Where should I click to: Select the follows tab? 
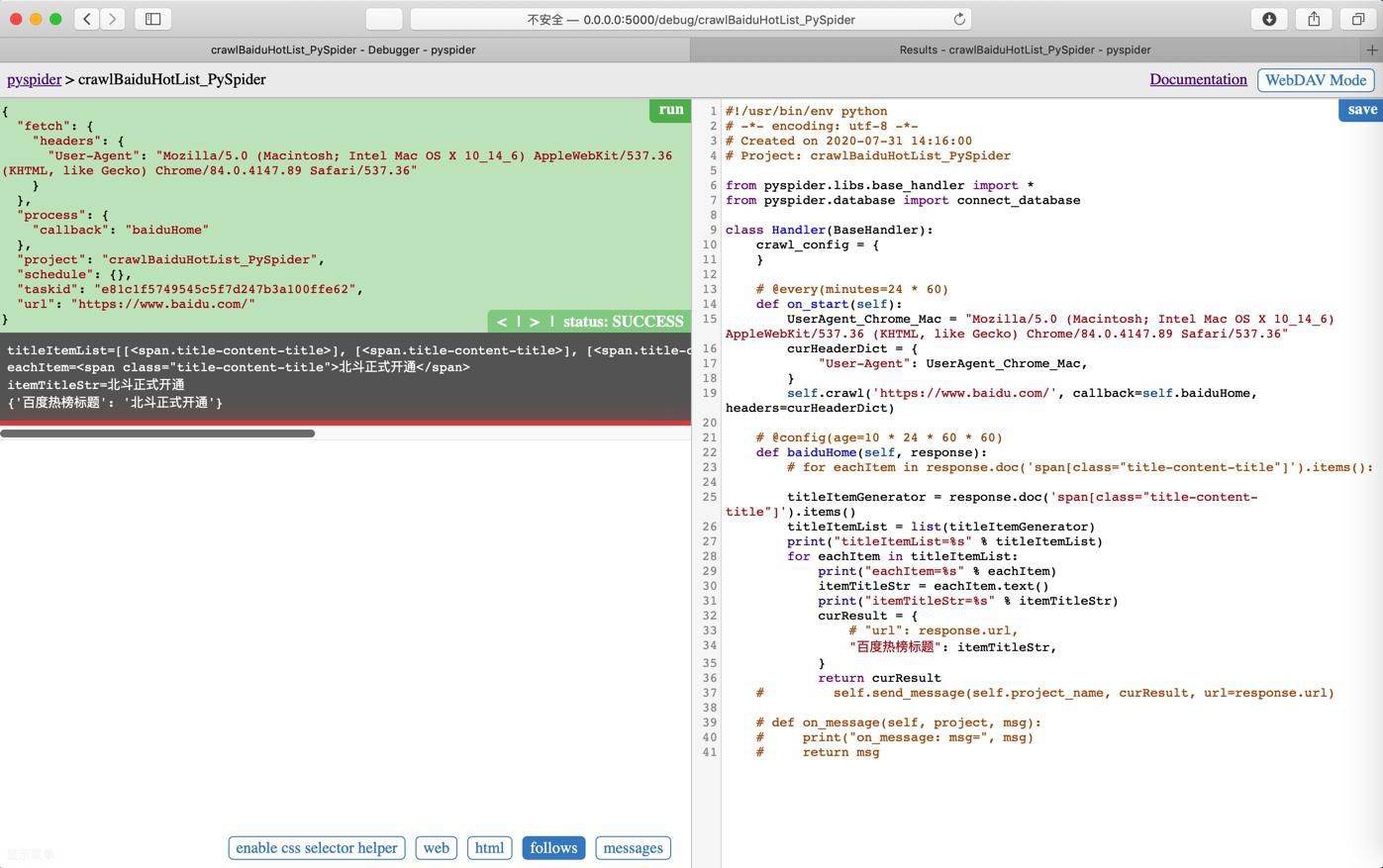pyautogui.click(x=553, y=848)
